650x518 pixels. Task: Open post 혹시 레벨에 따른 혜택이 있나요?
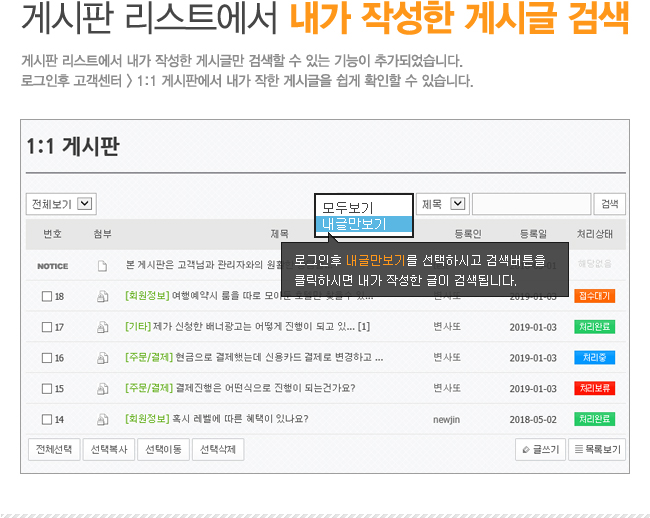pos(217,419)
